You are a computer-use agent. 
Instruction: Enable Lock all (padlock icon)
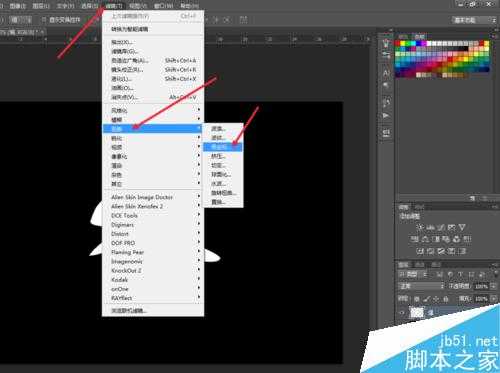point(446,299)
